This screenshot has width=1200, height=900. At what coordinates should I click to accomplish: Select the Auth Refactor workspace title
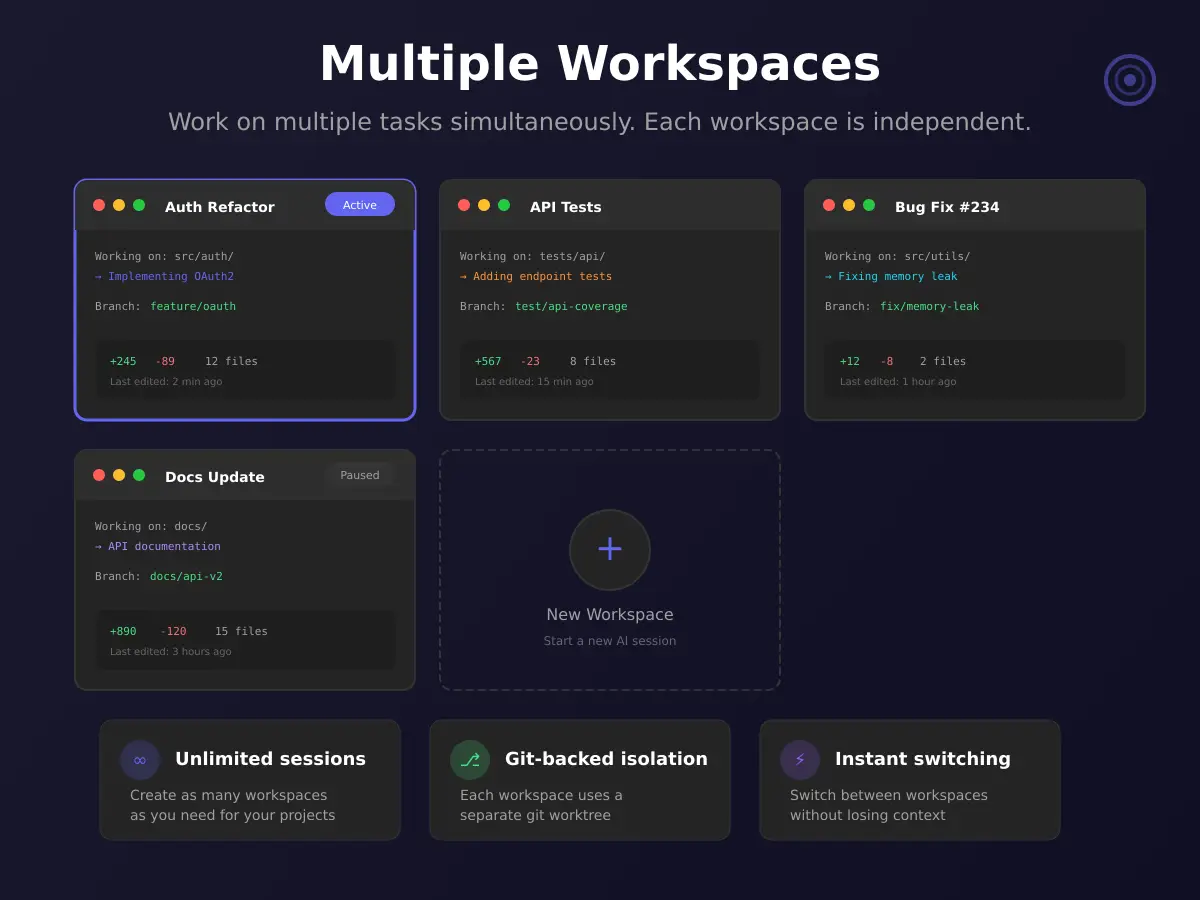(x=219, y=207)
